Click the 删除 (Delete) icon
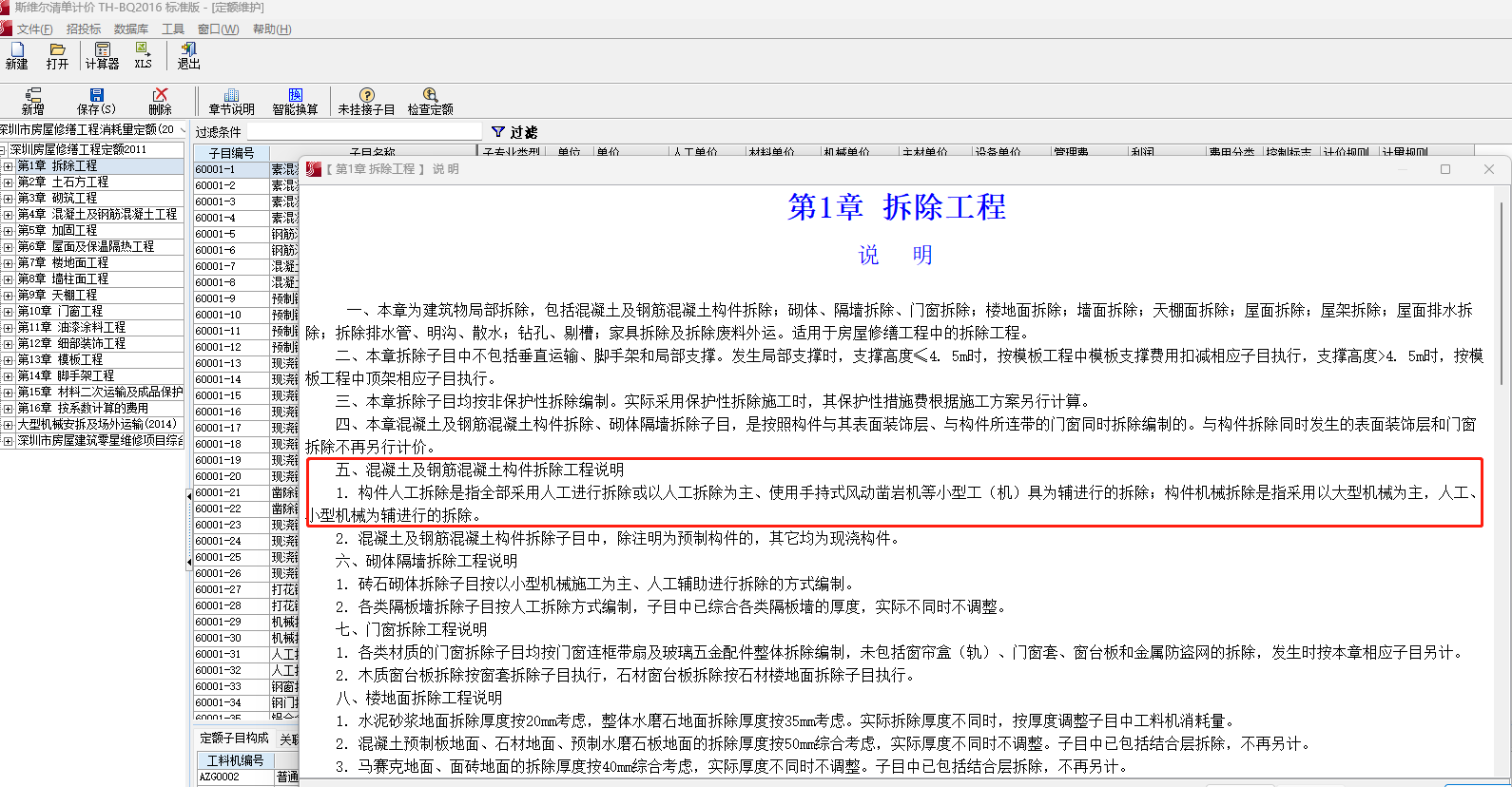This screenshot has height=787, width=1512. pos(160,95)
